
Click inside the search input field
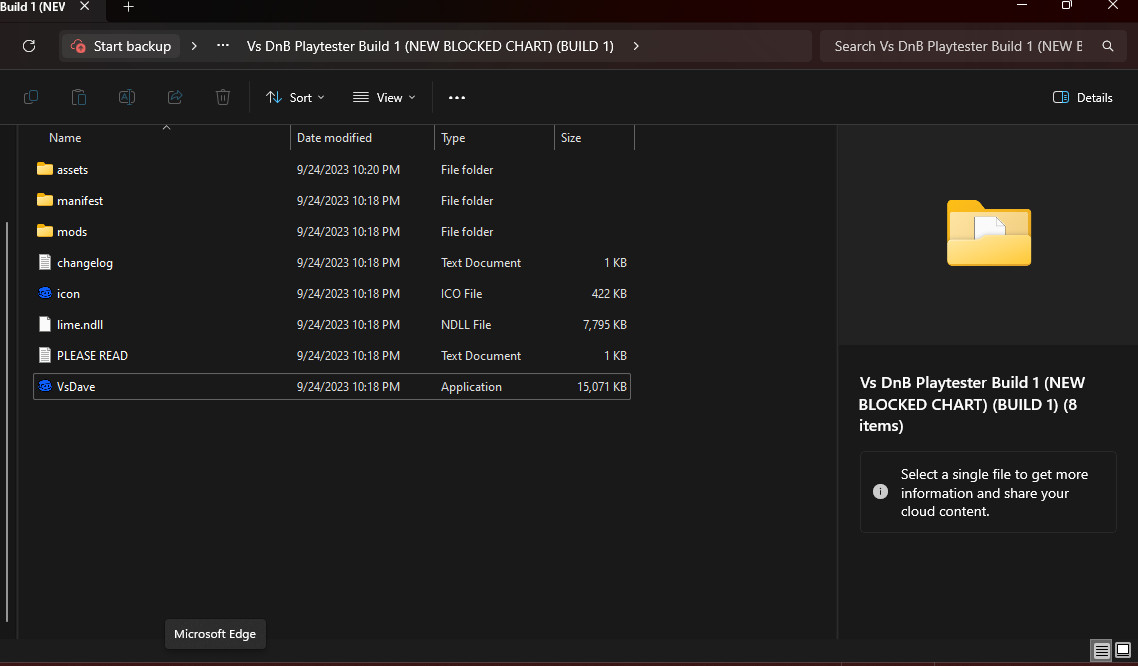pos(950,45)
